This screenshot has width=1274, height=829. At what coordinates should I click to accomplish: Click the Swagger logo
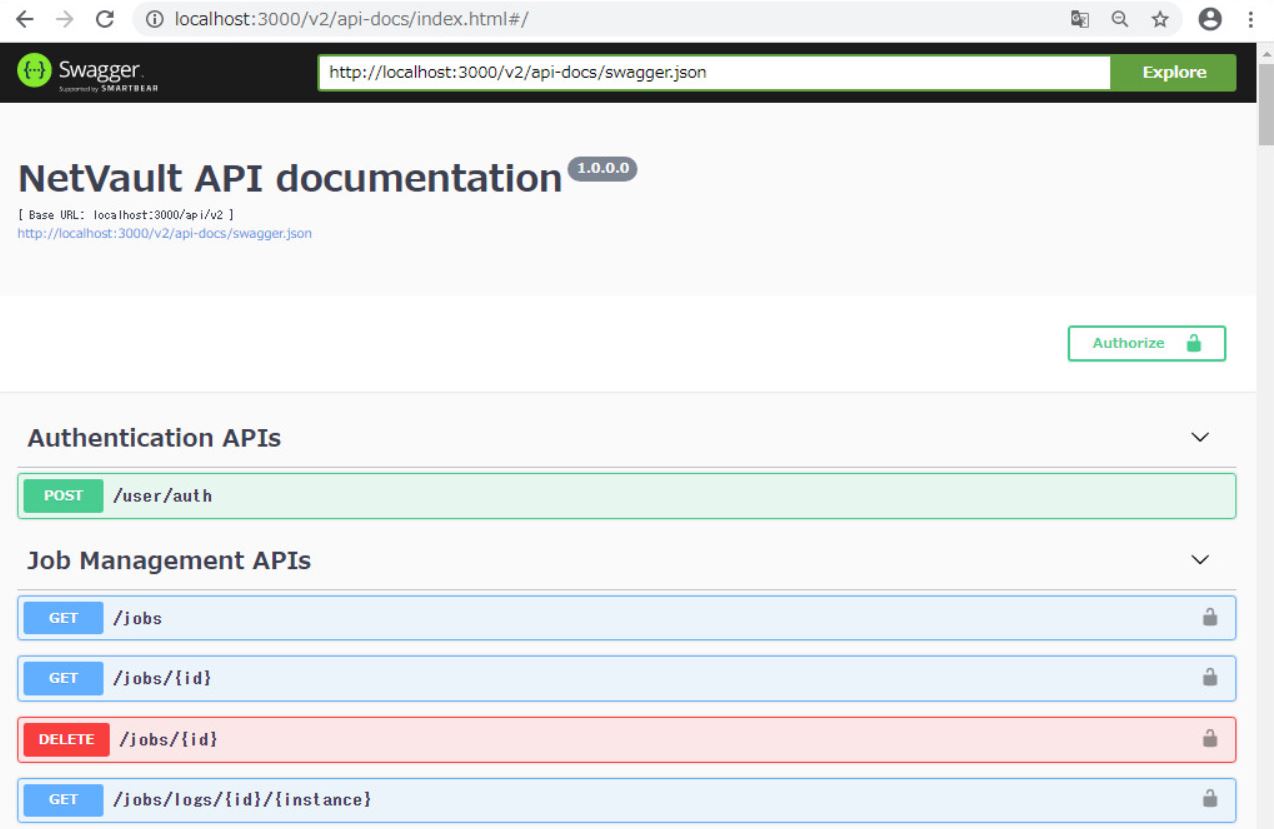click(88, 72)
